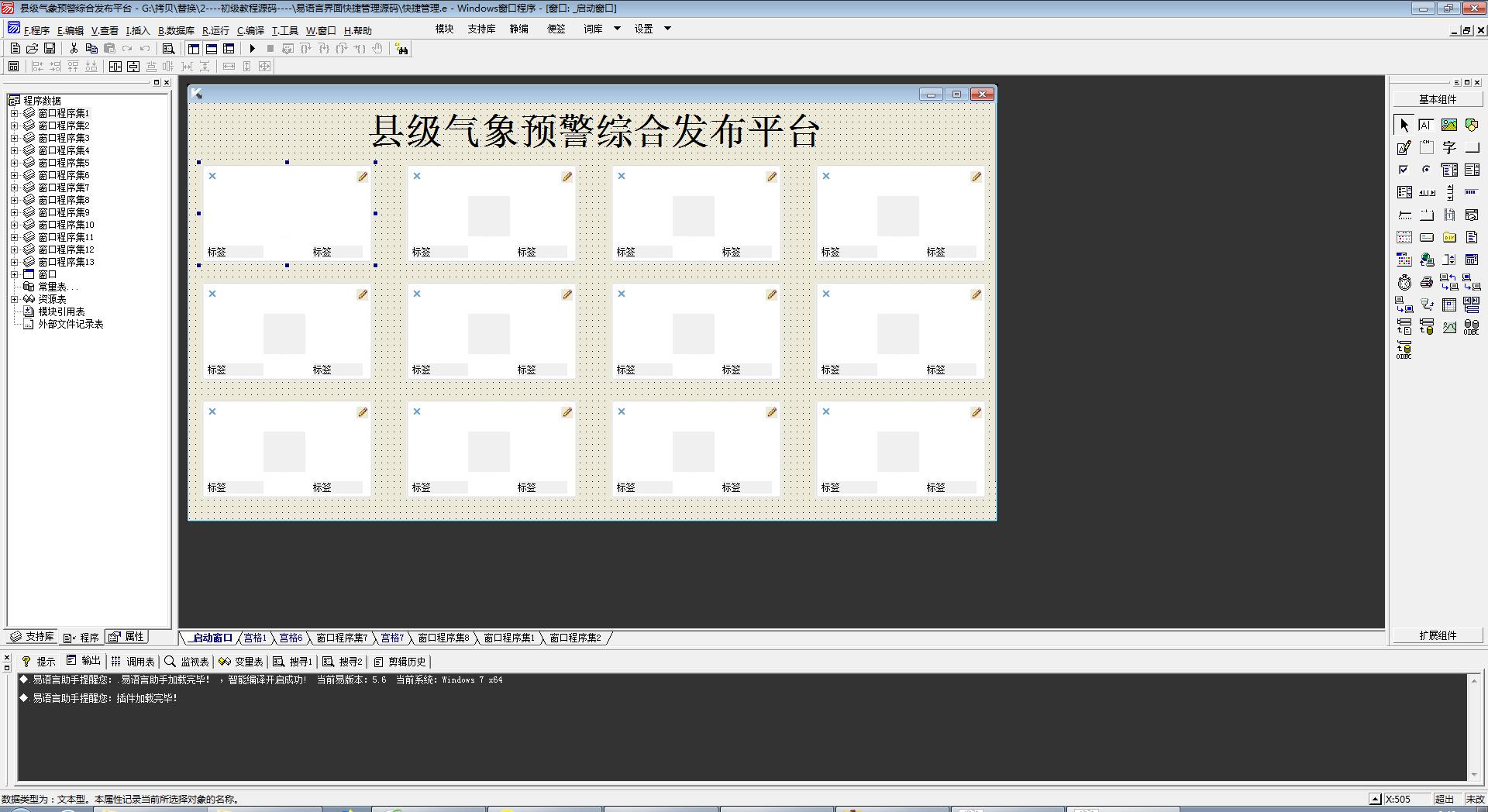Toggle the bottom status panel display icon

211,48
